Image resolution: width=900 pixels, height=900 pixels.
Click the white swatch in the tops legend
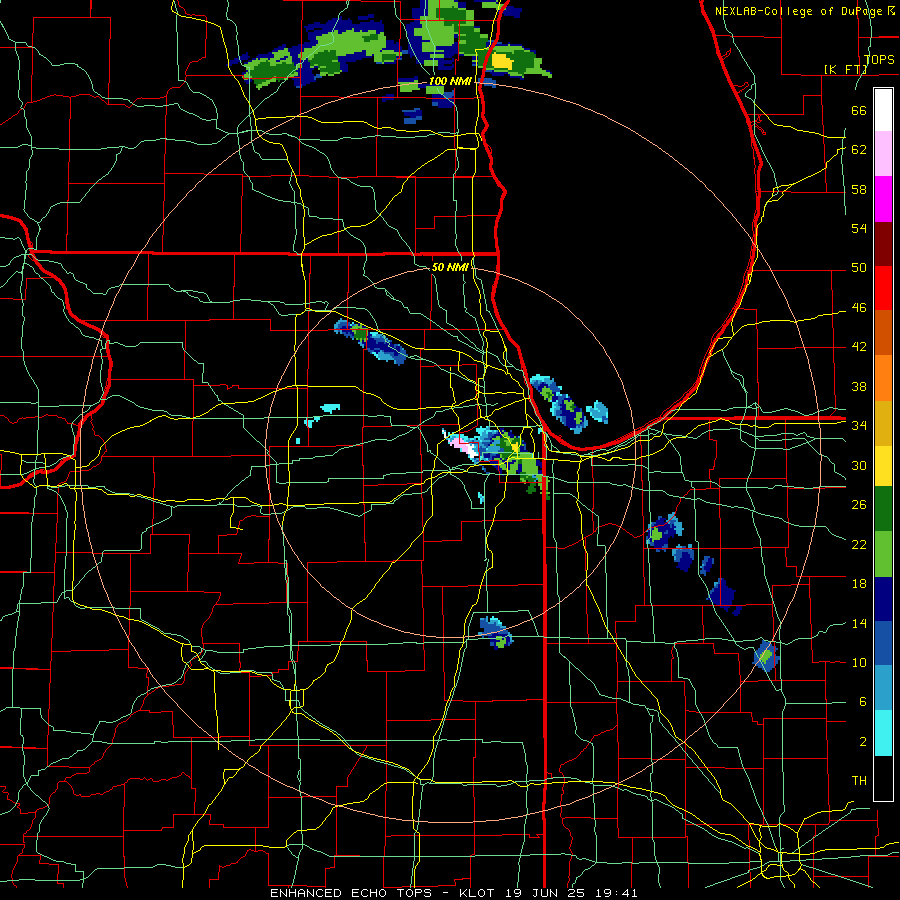click(x=883, y=110)
